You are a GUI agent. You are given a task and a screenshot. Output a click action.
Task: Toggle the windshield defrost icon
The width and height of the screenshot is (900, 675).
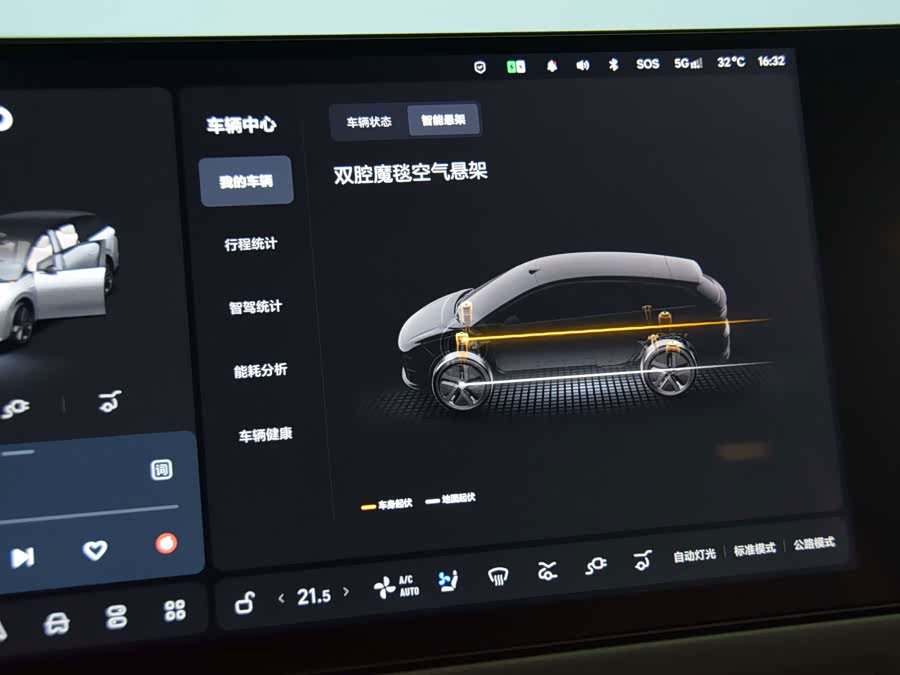pyautogui.click(x=498, y=576)
